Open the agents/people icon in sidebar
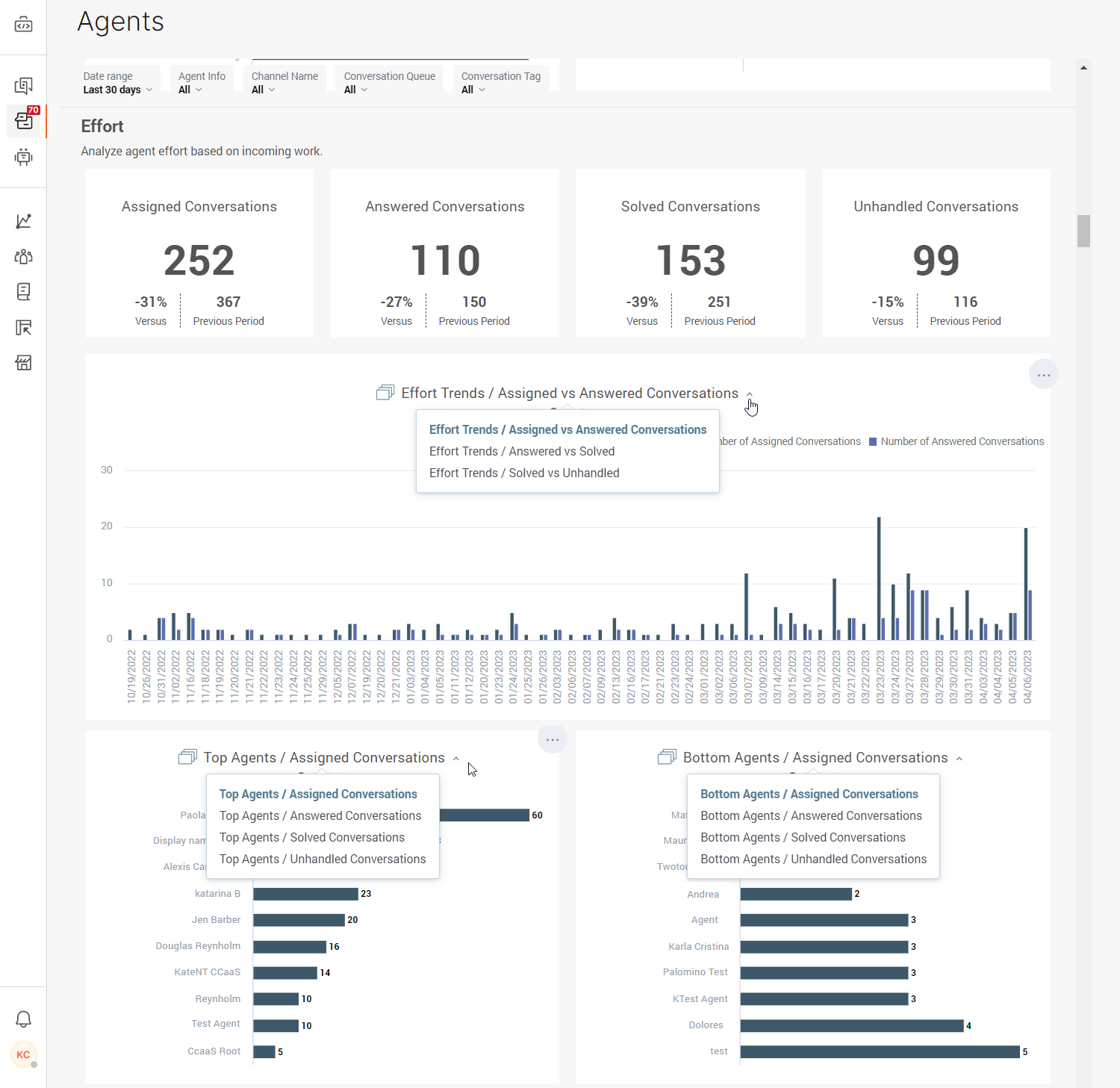This screenshot has height=1088, width=1120. click(x=23, y=256)
